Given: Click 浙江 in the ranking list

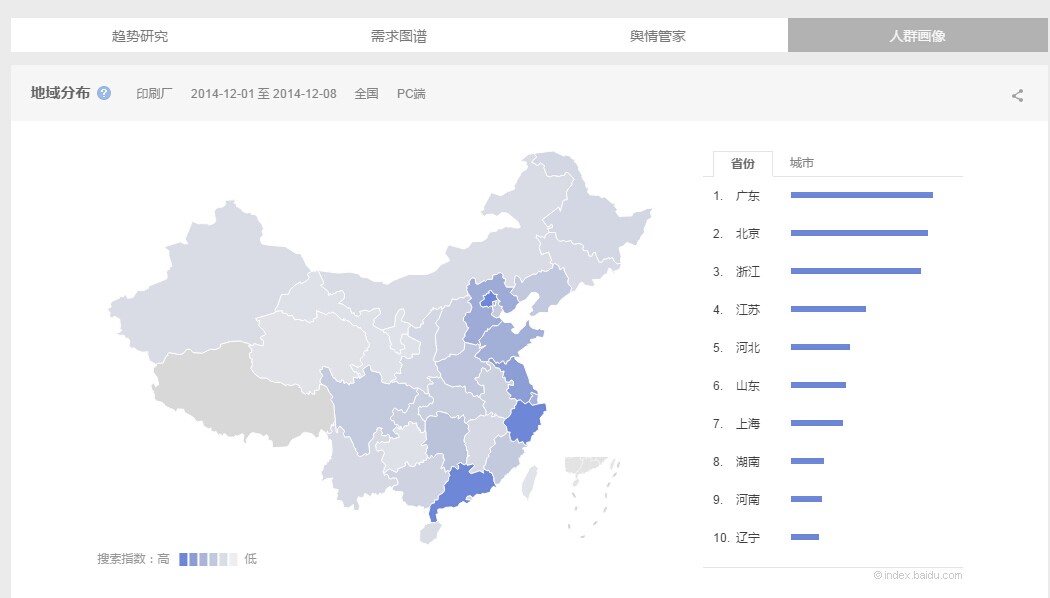Looking at the screenshot, I should tap(747, 272).
